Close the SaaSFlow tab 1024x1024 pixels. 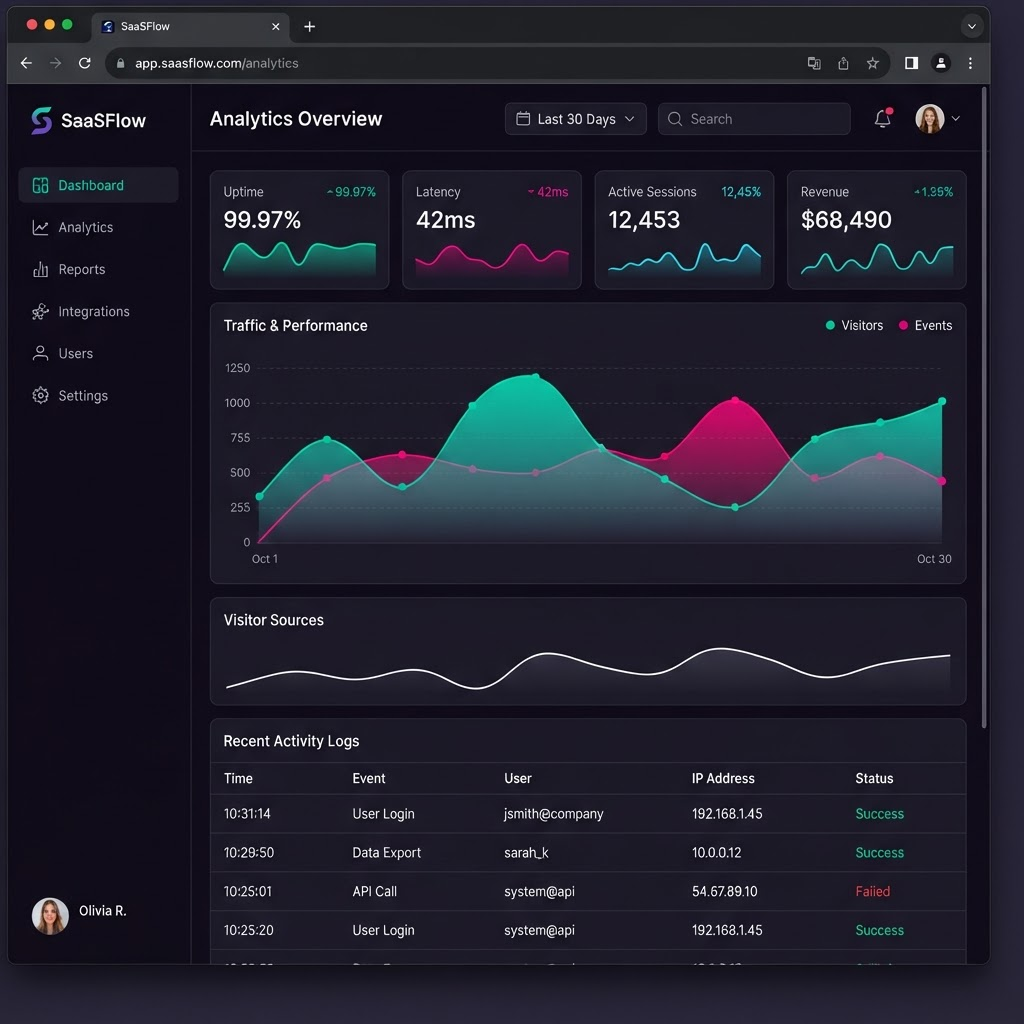[276, 27]
